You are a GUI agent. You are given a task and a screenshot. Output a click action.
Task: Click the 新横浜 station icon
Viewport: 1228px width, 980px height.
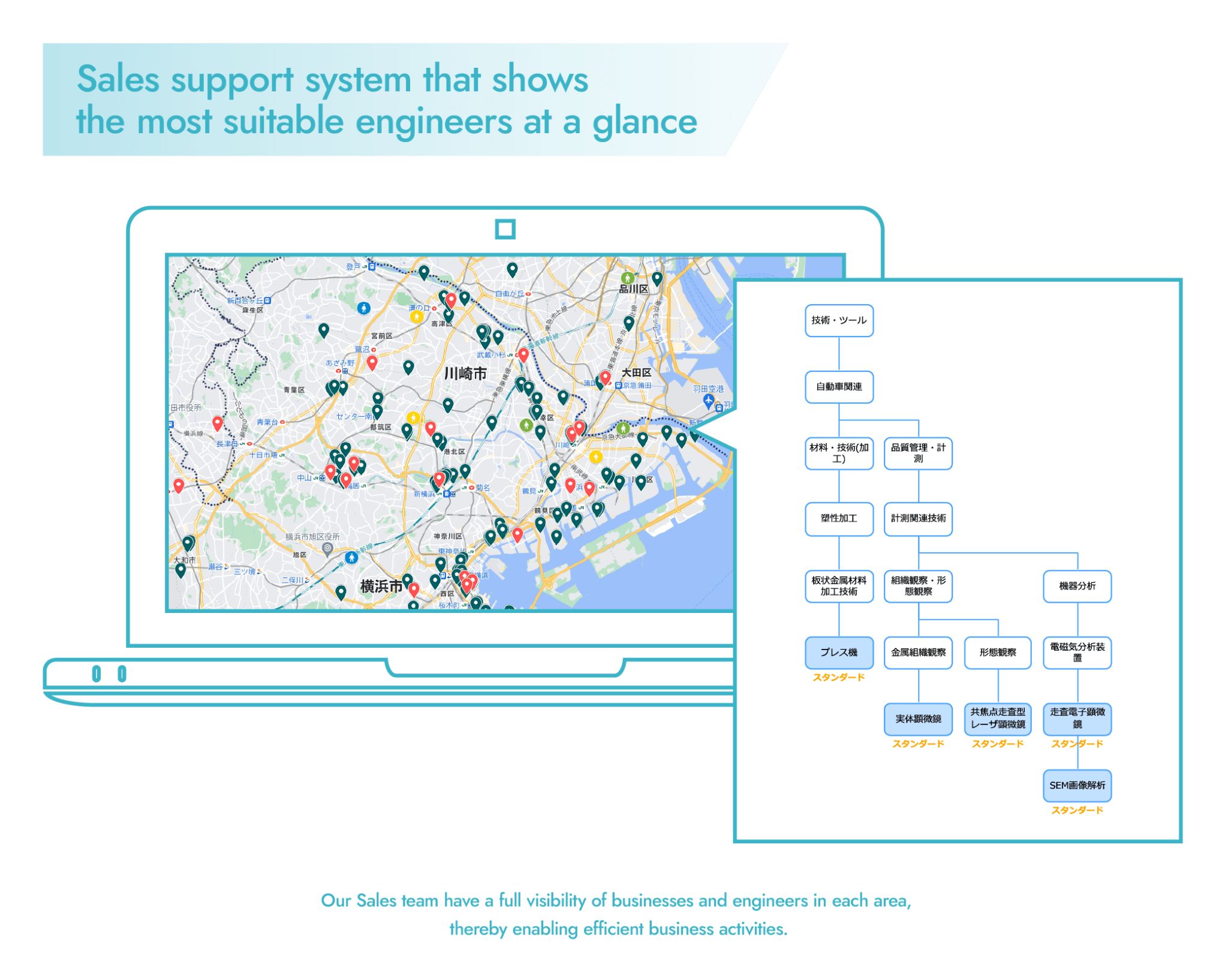pyautogui.click(x=447, y=494)
